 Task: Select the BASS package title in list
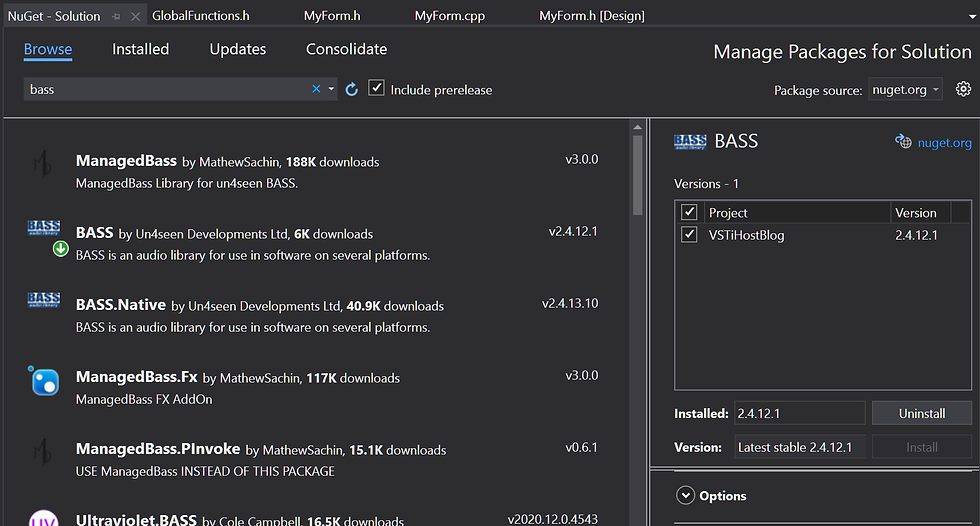click(x=94, y=233)
